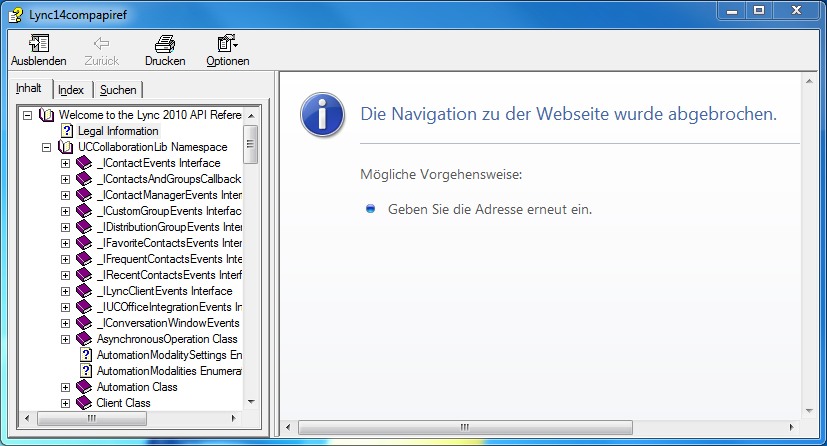The height and width of the screenshot is (446, 827).
Task: Click the question page icon for Legal Information
Action: coord(66,131)
